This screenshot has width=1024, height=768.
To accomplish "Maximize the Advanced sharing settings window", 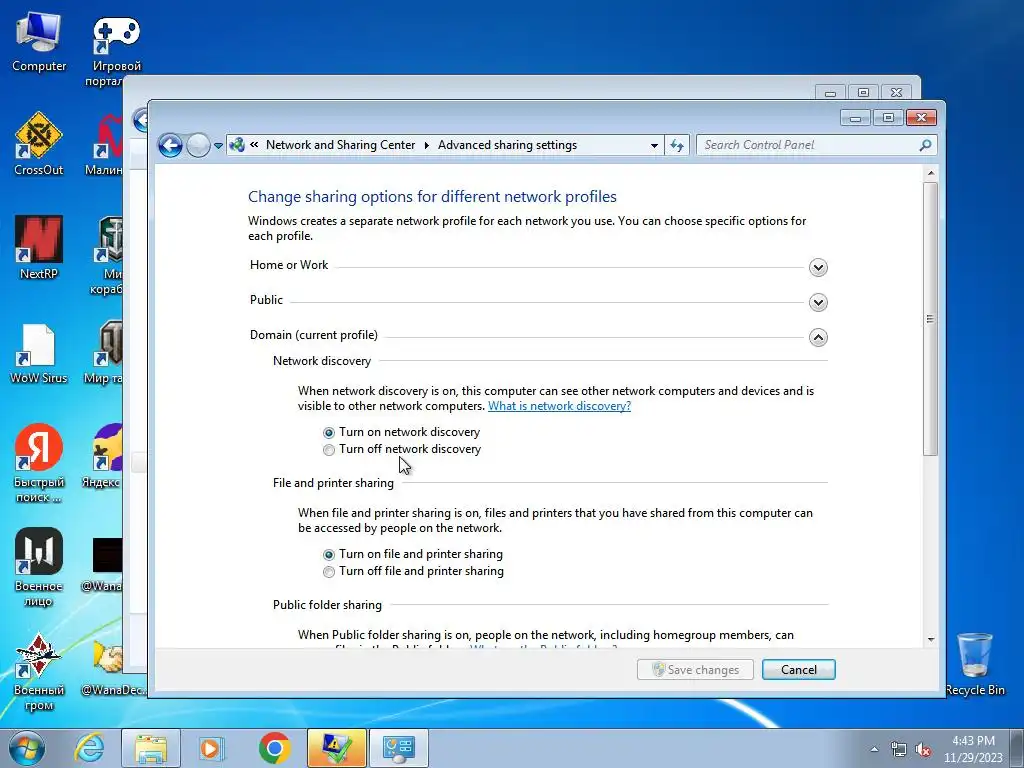I will [888, 118].
